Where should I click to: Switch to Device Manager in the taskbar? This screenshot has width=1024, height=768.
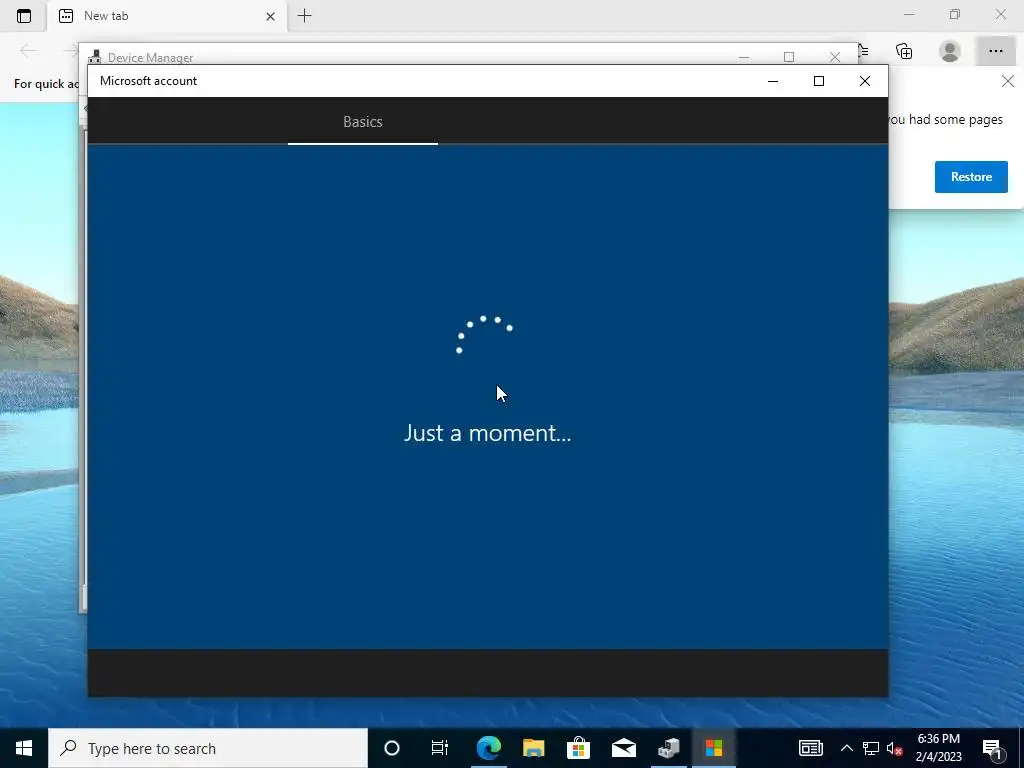point(669,748)
